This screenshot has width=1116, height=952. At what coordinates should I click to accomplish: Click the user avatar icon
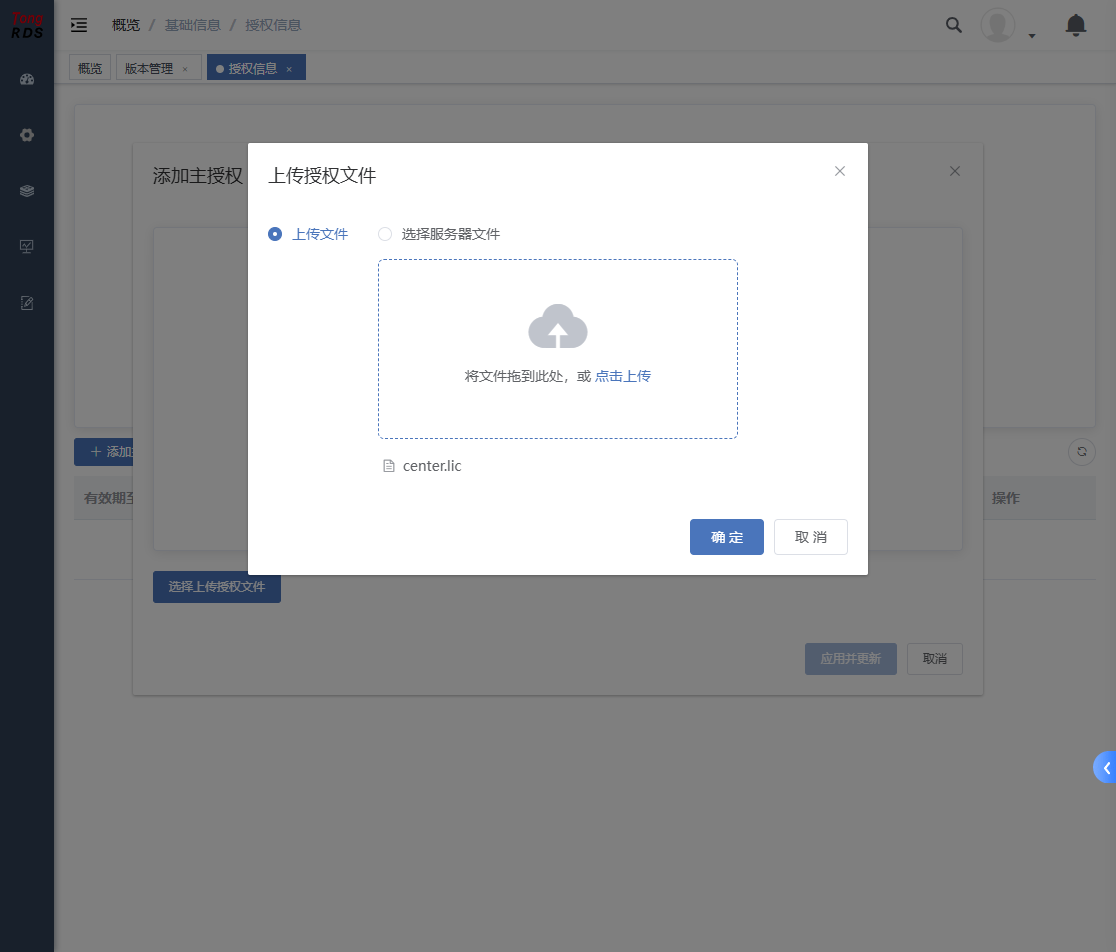[998, 26]
